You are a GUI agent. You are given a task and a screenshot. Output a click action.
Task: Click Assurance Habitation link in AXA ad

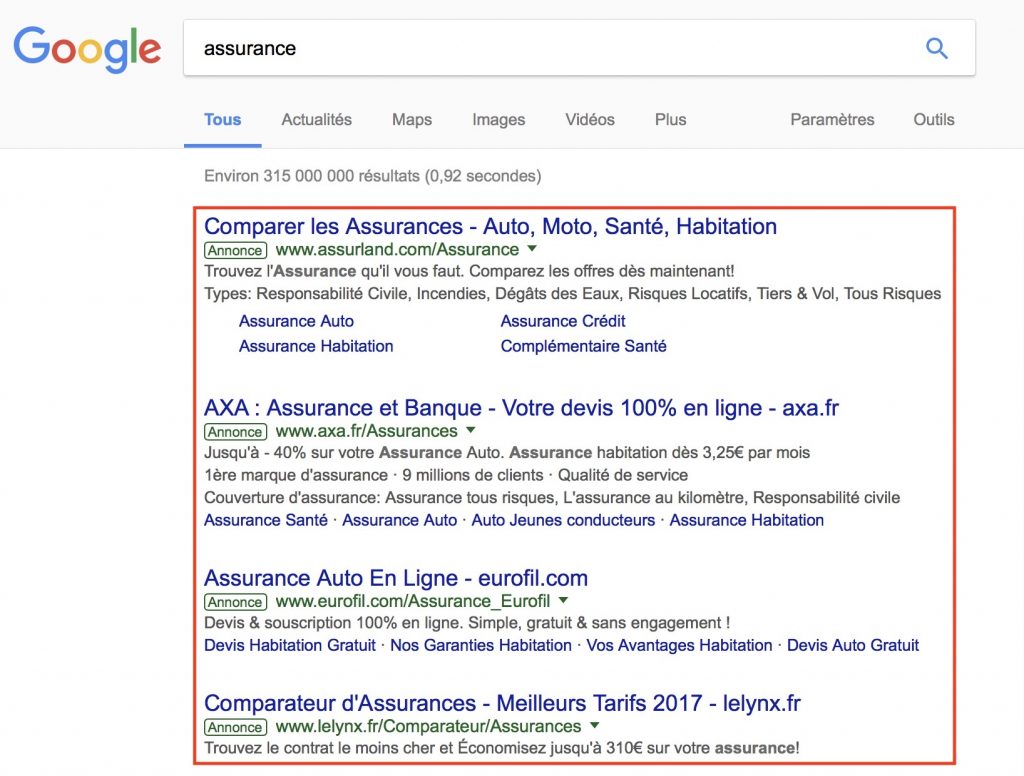click(x=746, y=520)
